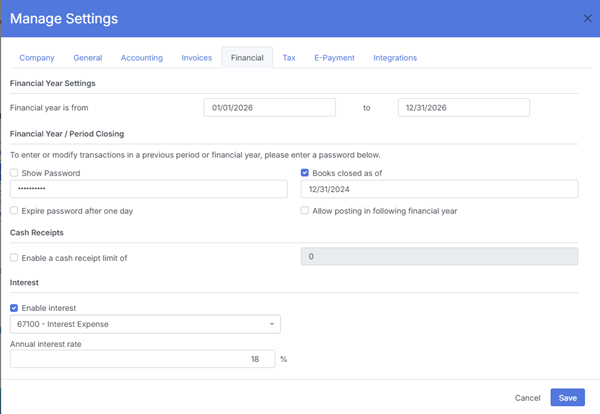Close the Manage Settings dialog
The image size is (600, 414).
click(x=587, y=18)
